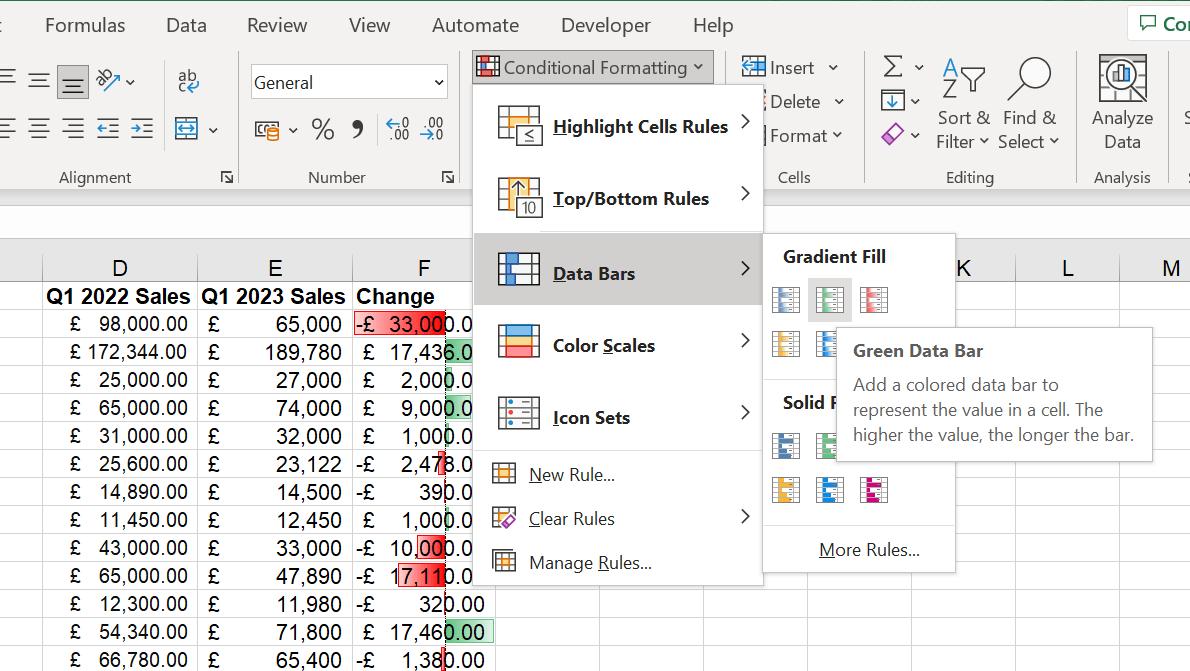The height and width of the screenshot is (671, 1190).
Task: Click the AutoSum sigma icon
Action: pos(893,67)
